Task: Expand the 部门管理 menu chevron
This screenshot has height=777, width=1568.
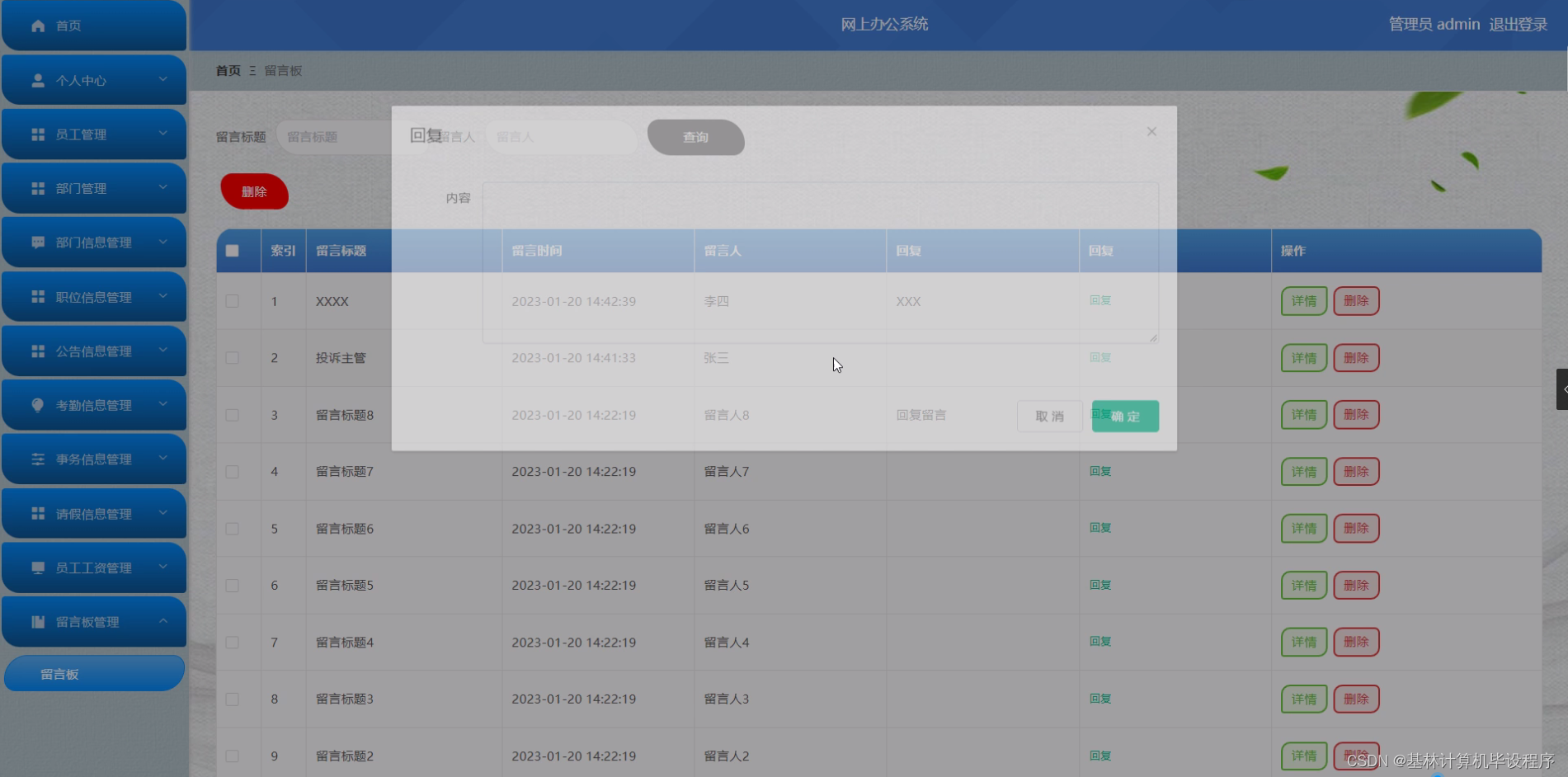Action: pos(163,188)
